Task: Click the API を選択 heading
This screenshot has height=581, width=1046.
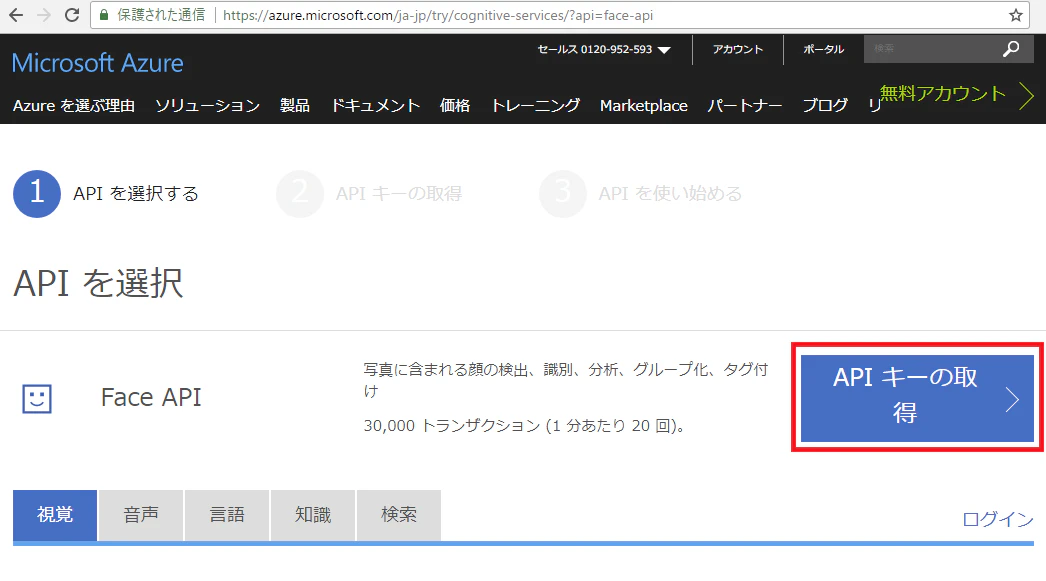Action: pyautogui.click(x=98, y=283)
